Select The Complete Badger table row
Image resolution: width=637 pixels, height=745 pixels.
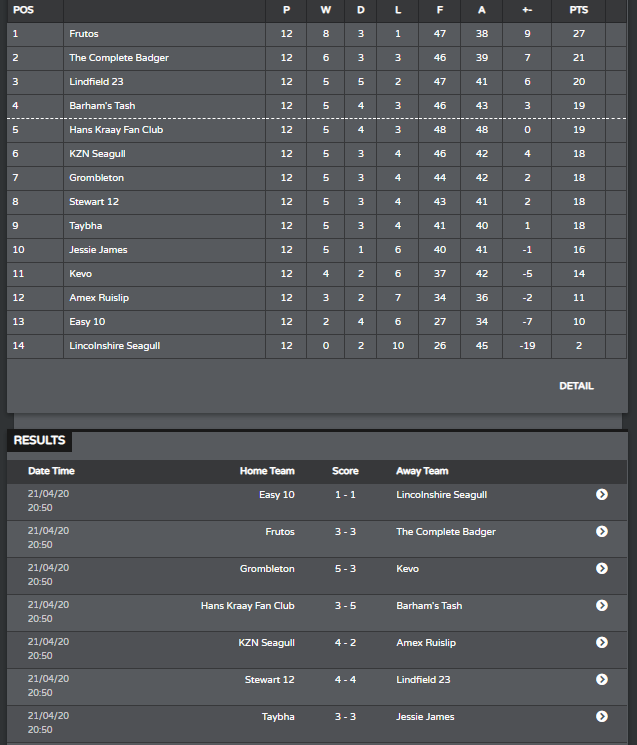(316, 58)
